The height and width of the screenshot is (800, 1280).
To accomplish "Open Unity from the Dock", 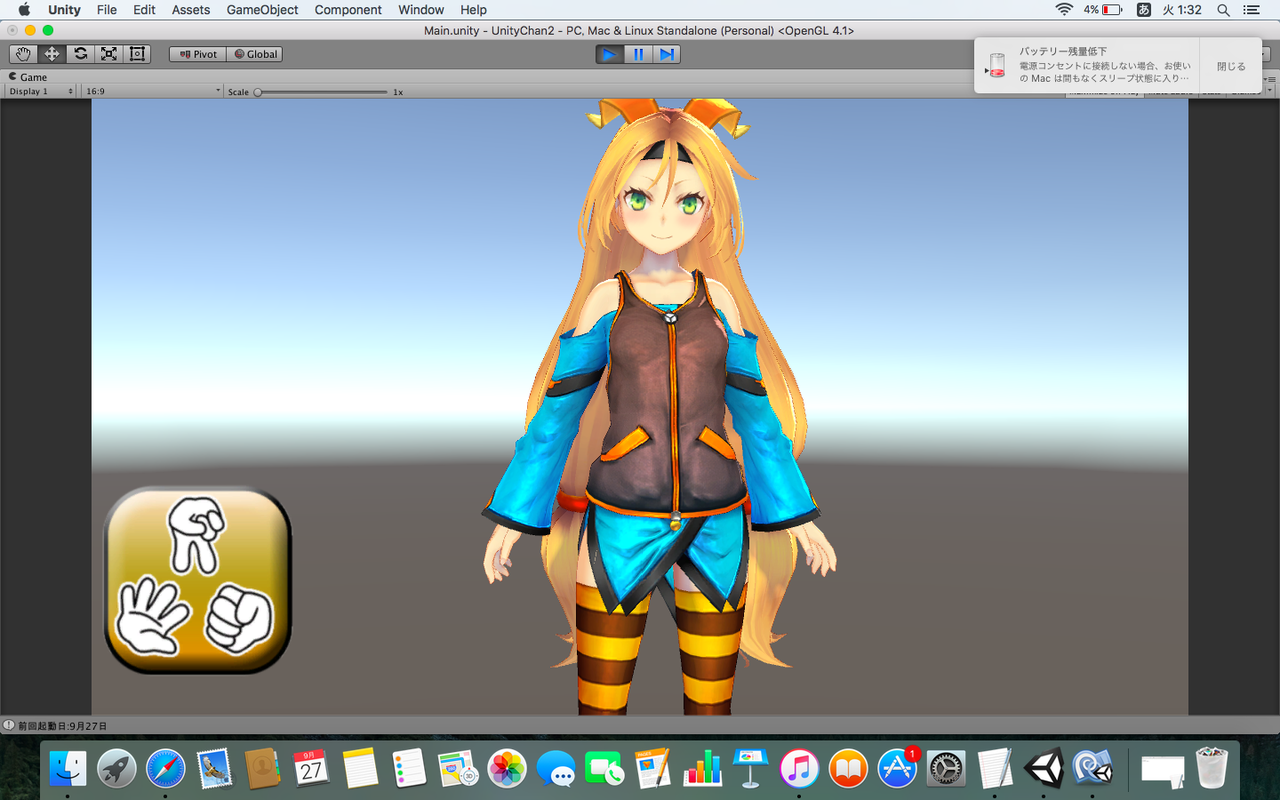I will [x=1045, y=769].
